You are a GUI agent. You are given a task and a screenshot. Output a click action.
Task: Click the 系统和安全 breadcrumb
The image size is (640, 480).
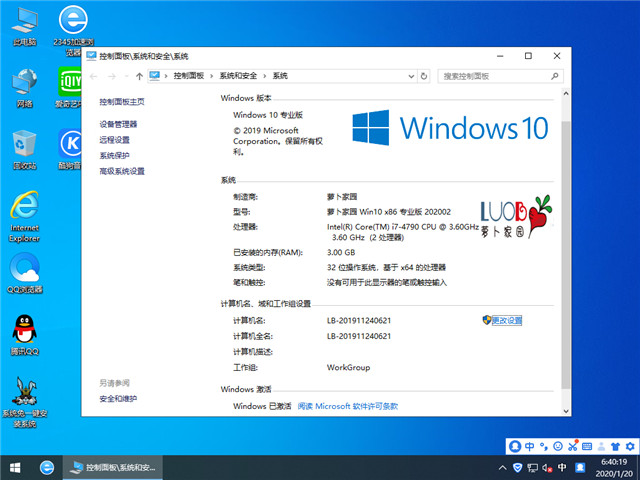pyautogui.click(x=238, y=76)
